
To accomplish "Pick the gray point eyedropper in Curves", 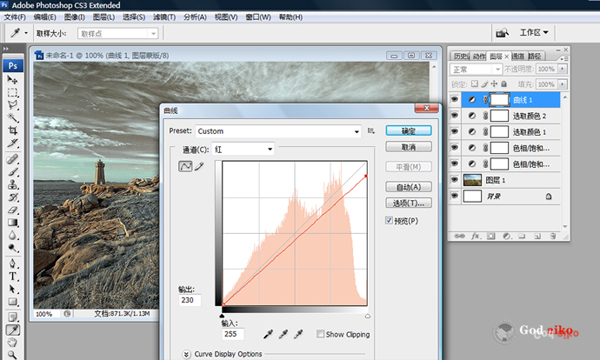I will click(283, 334).
